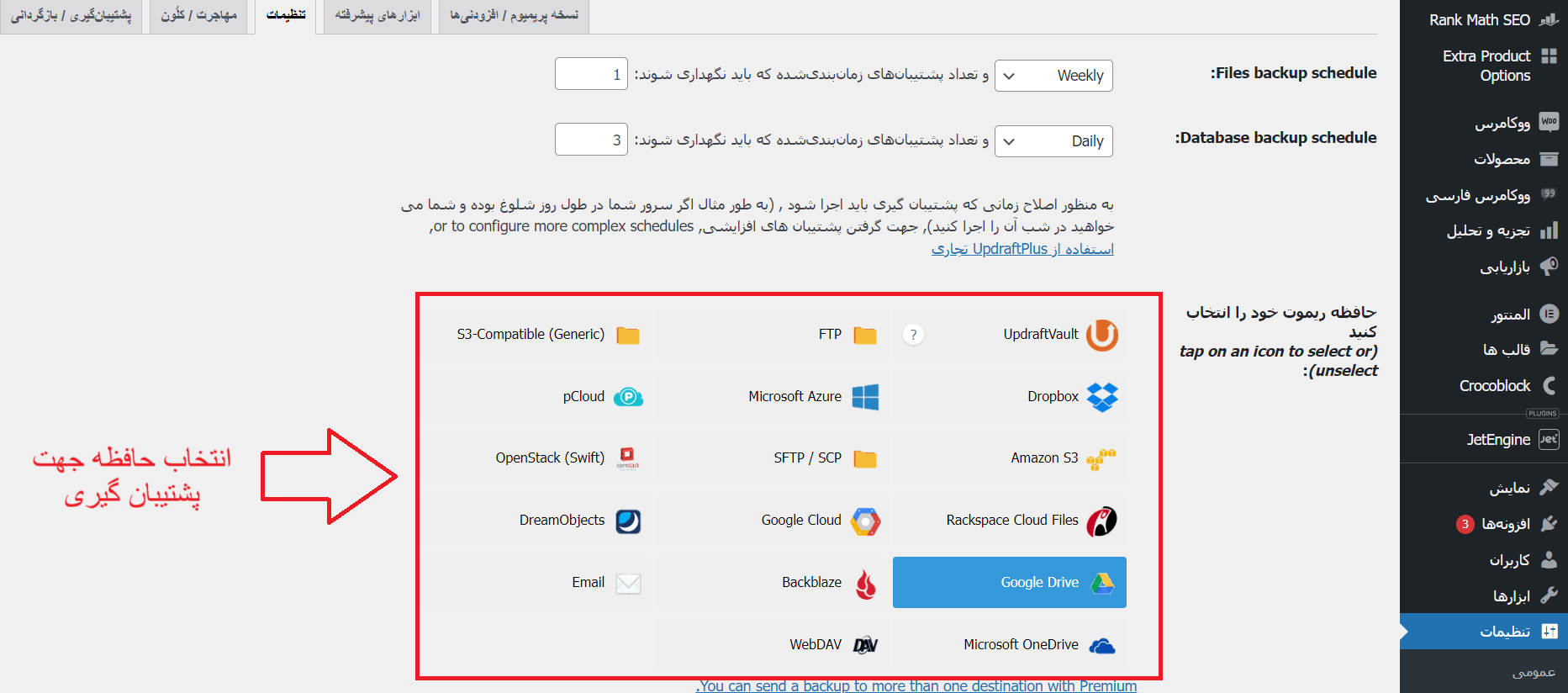The image size is (1568, 693).
Task: Open Rank Math SEO sidebar icon
Action: coord(1549,19)
